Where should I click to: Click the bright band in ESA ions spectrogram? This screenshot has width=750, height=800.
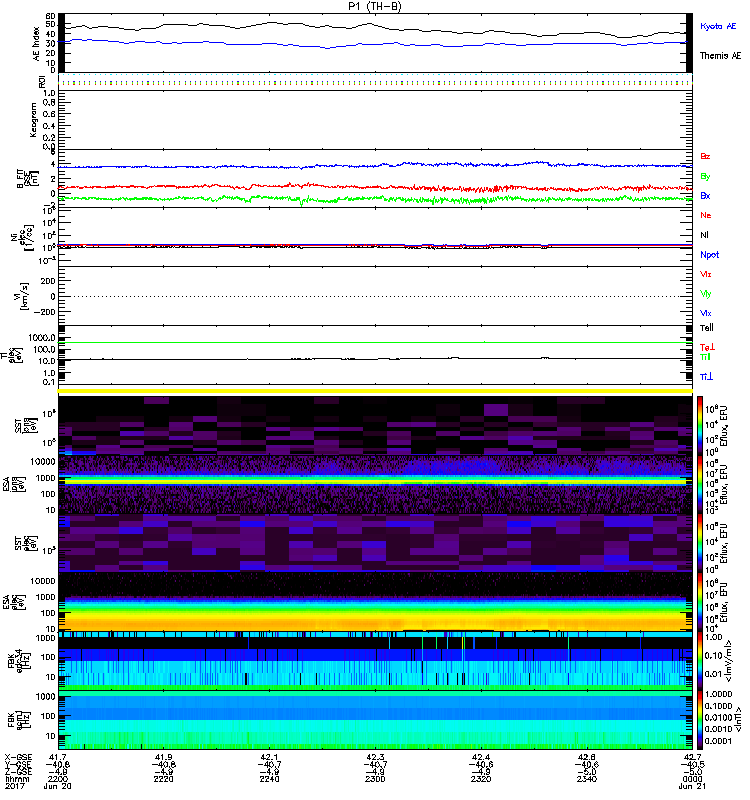(376, 481)
